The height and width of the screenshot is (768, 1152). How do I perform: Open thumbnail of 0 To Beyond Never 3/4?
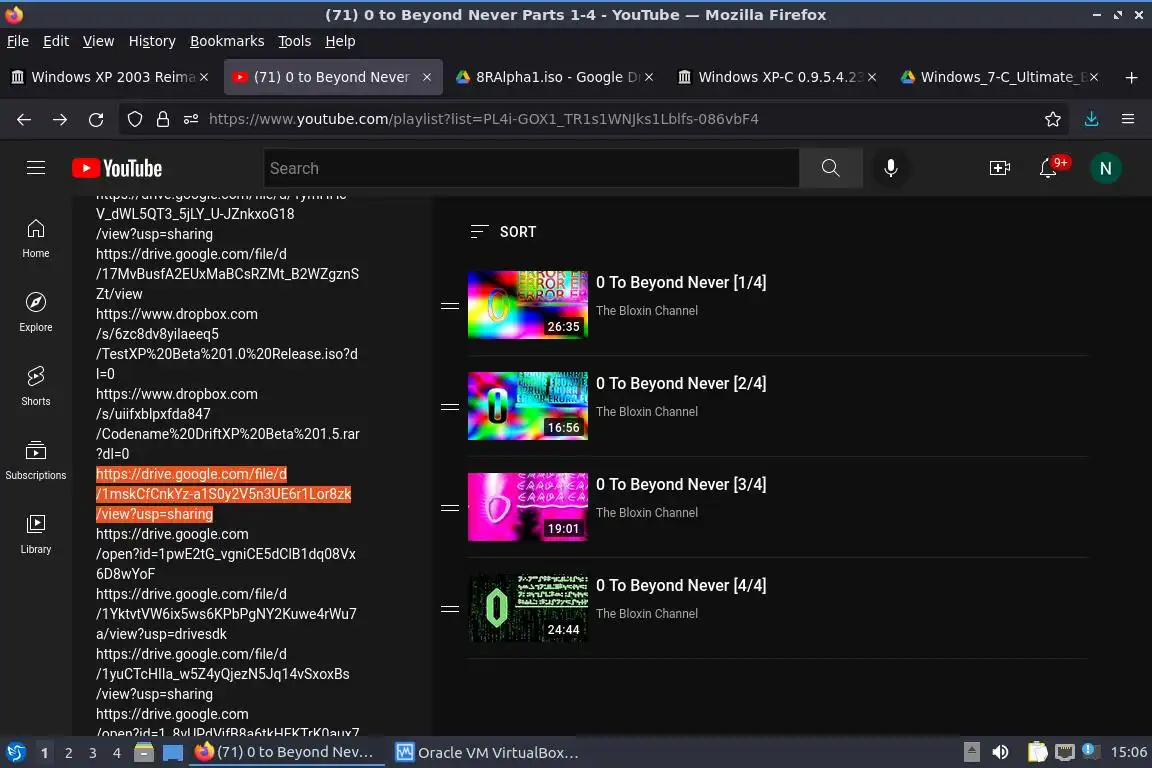click(x=528, y=506)
